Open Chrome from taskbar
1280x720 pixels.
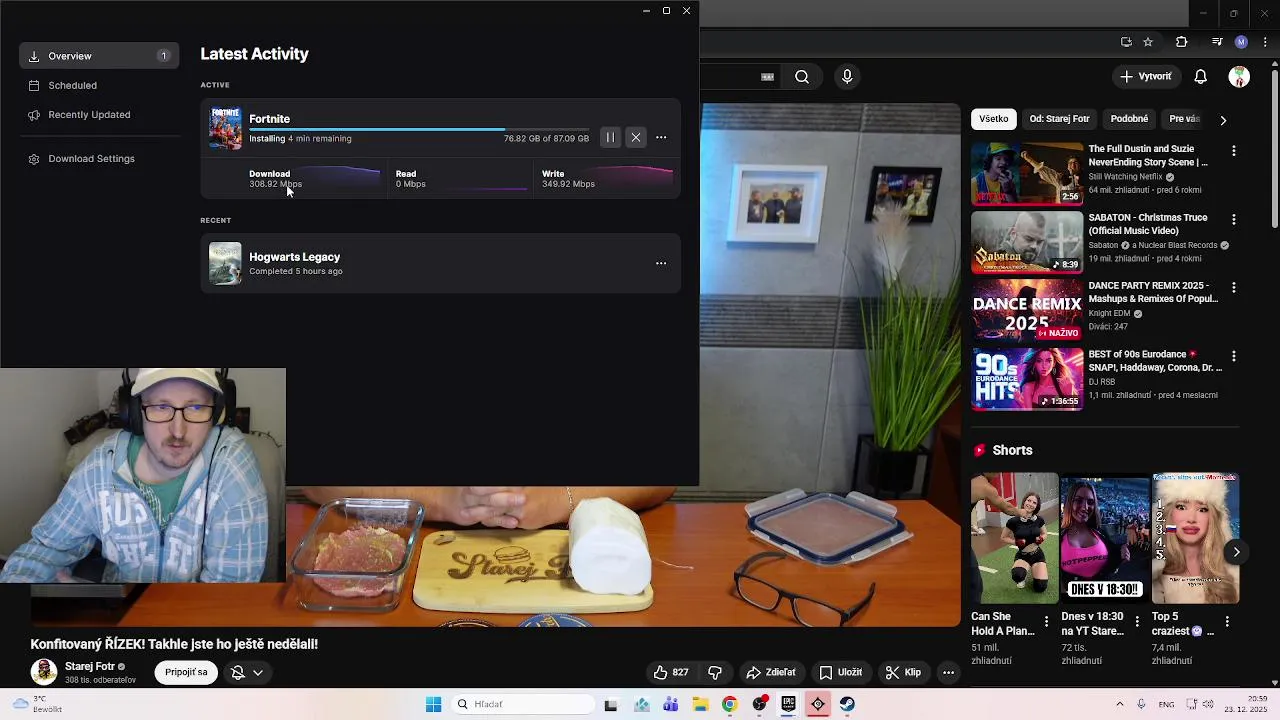pos(729,704)
